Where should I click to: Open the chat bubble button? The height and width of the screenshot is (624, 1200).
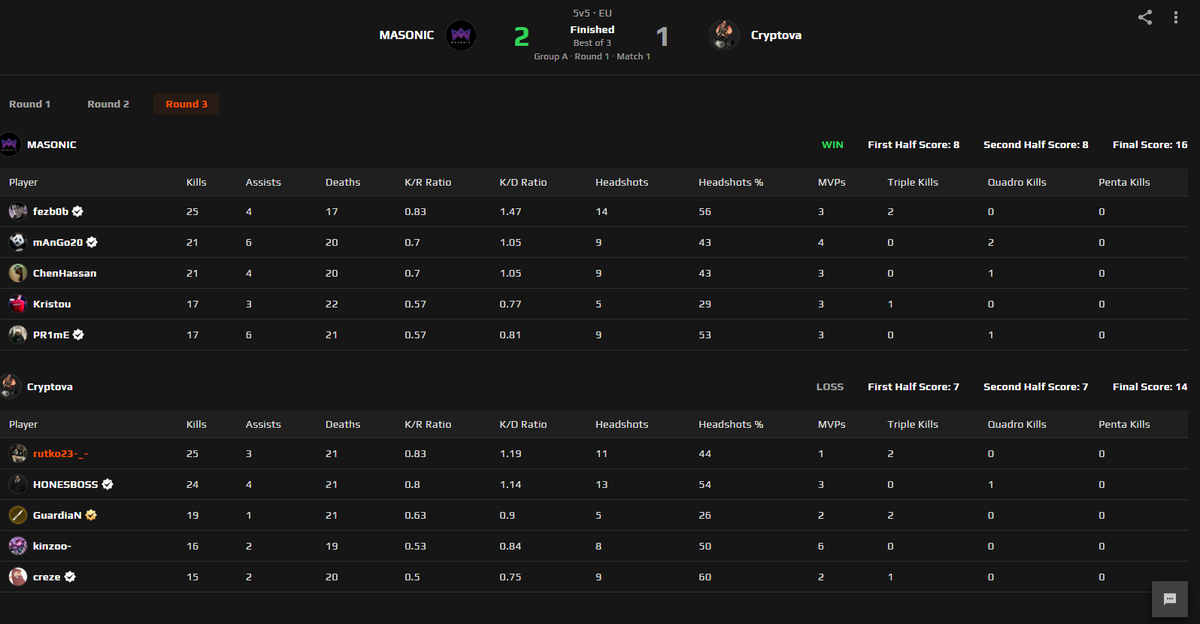tap(1170, 598)
